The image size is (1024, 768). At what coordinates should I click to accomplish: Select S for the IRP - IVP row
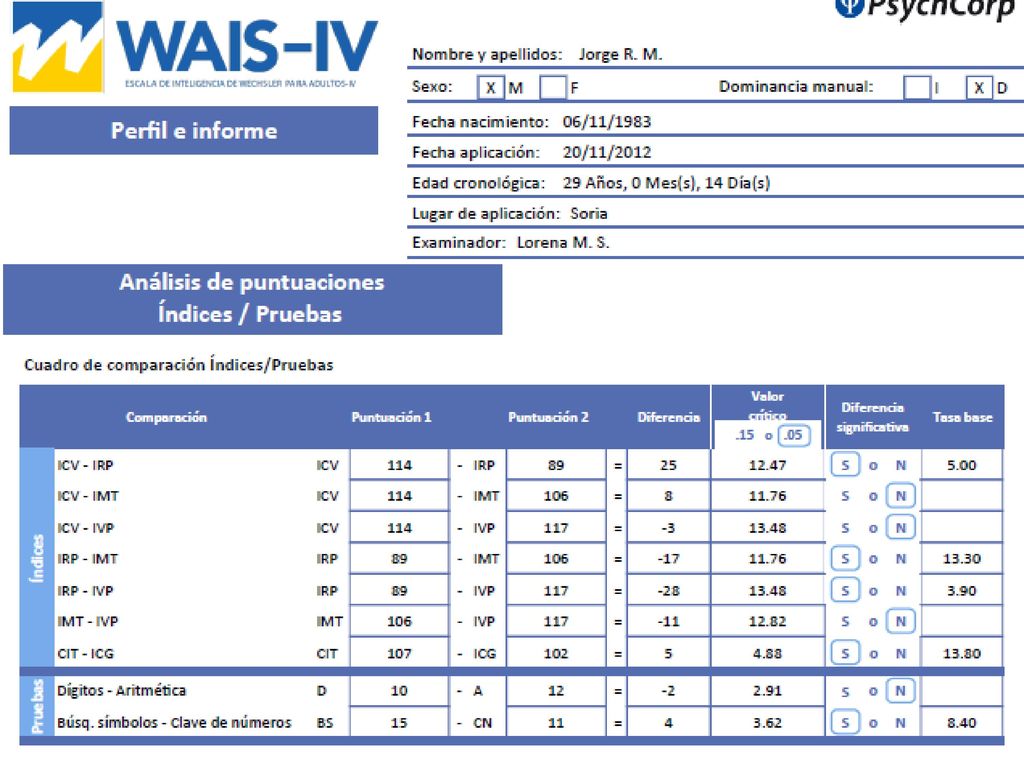point(845,590)
